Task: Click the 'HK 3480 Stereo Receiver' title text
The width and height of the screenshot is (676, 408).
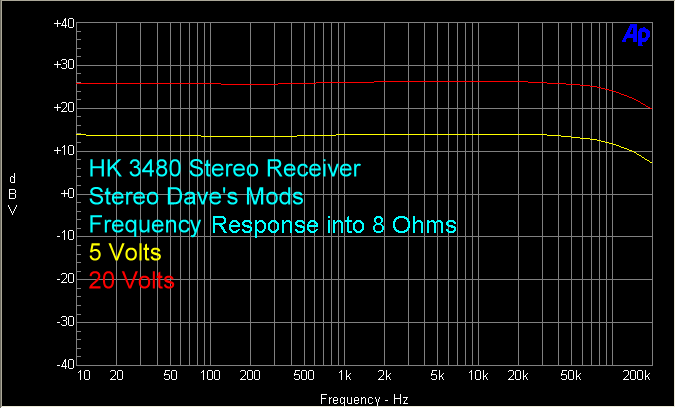Action: [225, 168]
